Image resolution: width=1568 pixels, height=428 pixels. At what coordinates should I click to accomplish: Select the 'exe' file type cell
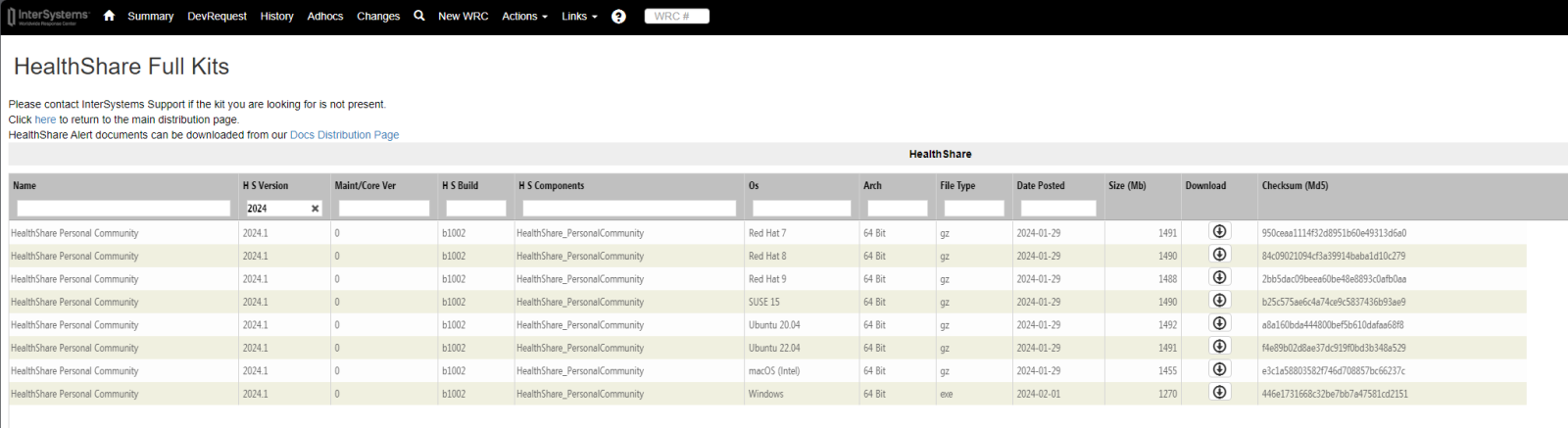pyautogui.click(x=946, y=394)
